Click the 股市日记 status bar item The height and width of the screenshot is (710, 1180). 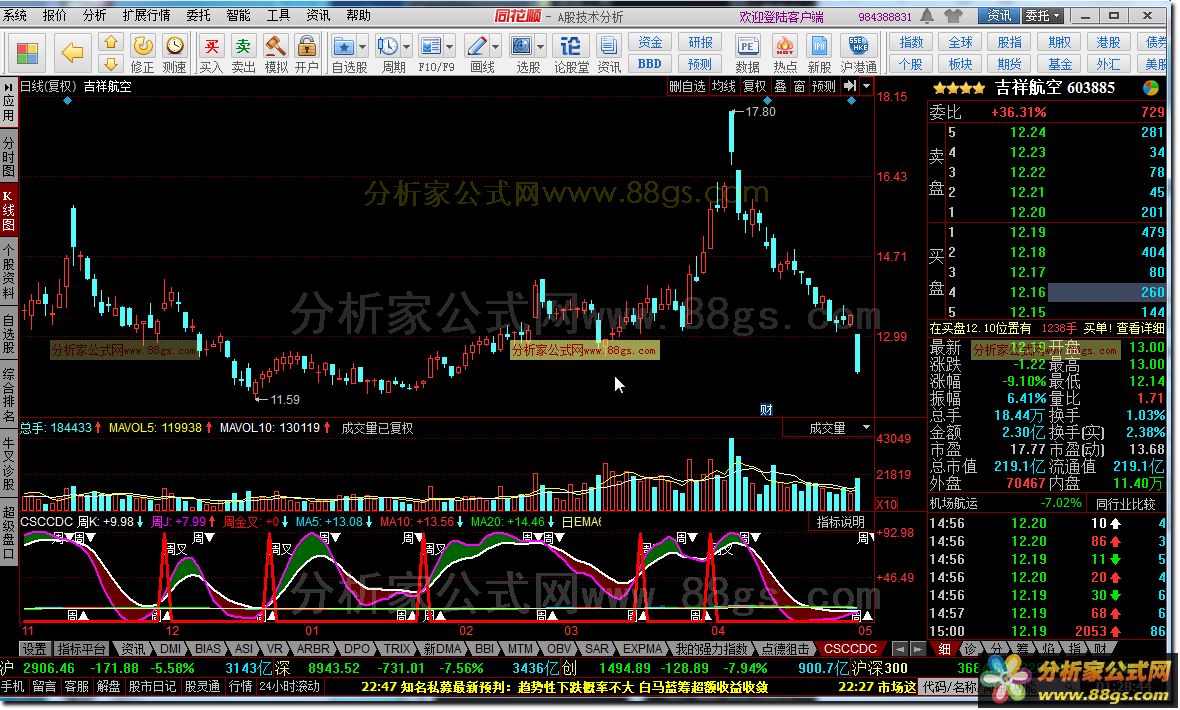pos(152,686)
